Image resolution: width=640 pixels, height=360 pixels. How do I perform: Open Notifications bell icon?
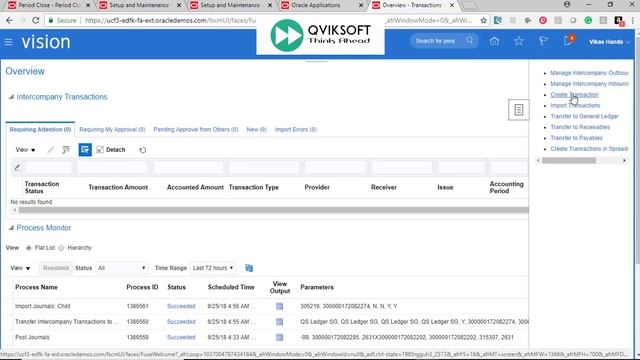[568, 41]
